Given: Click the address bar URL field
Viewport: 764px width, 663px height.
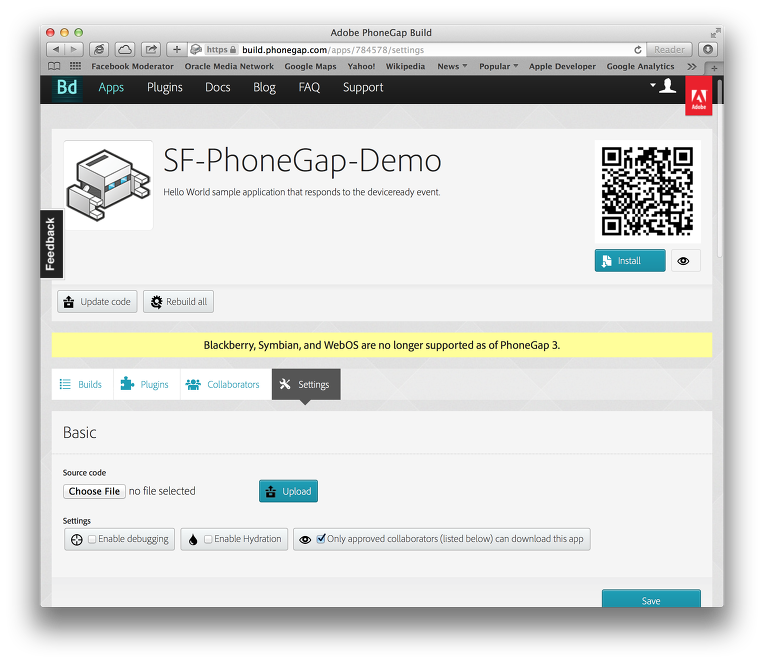Looking at the screenshot, I should pyautogui.click(x=417, y=50).
